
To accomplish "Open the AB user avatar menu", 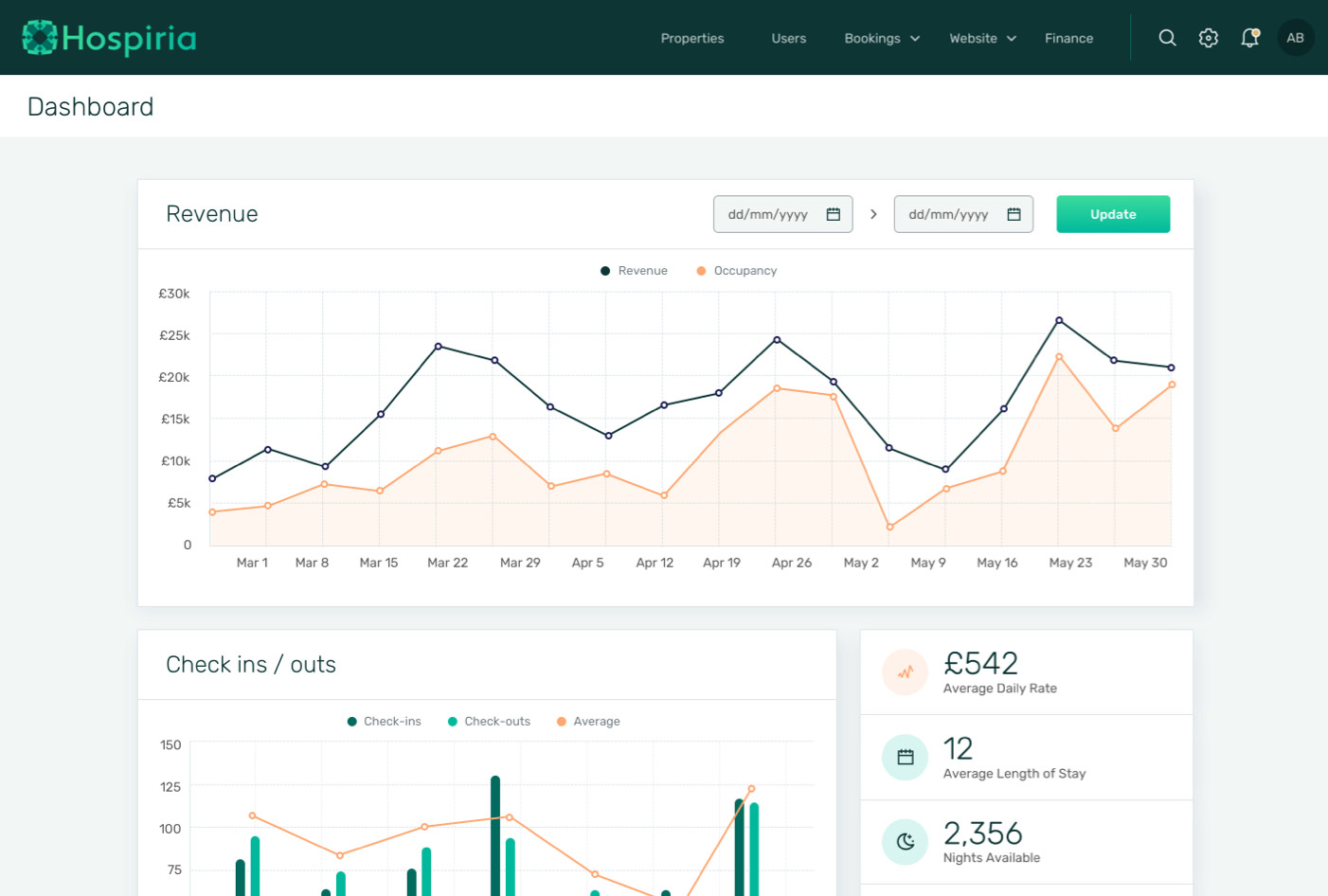I will click(x=1295, y=38).
